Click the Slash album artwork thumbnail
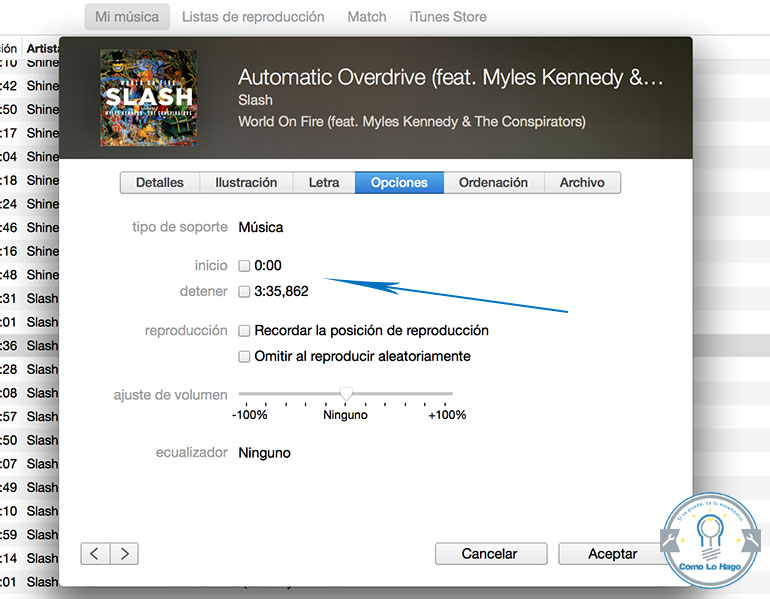Image resolution: width=770 pixels, height=599 pixels. click(x=148, y=98)
